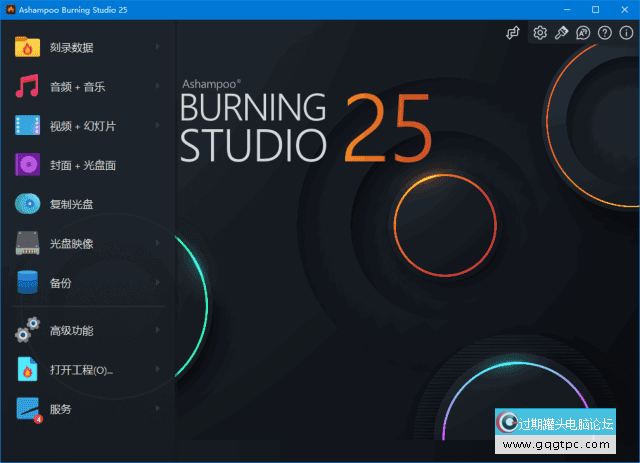This screenshot has height=463, width=640.
Task: Click the paintbrush theme icon
Action: point(562,33)
